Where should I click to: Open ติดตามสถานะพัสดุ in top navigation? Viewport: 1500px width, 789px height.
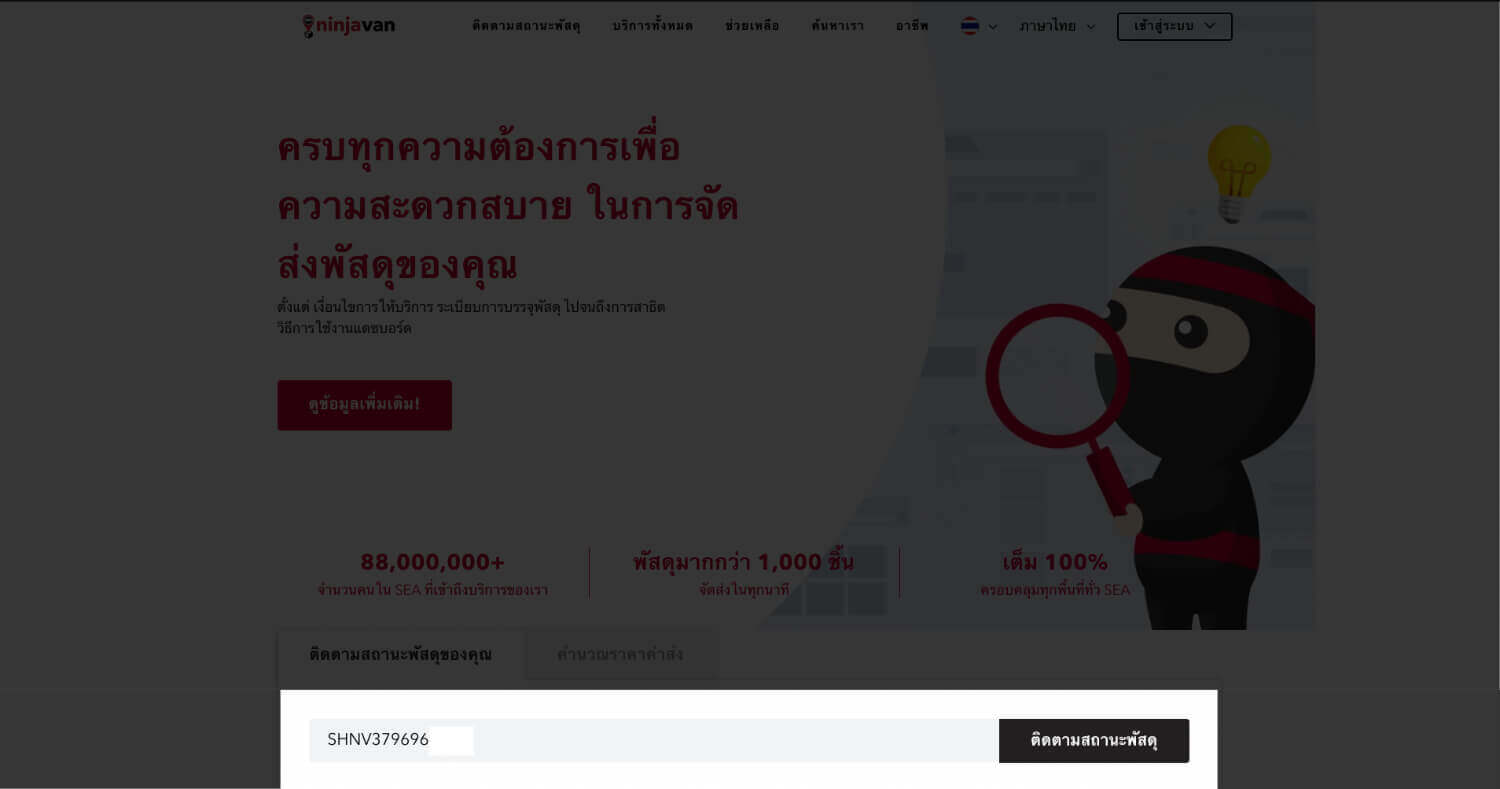pos(526,26)
